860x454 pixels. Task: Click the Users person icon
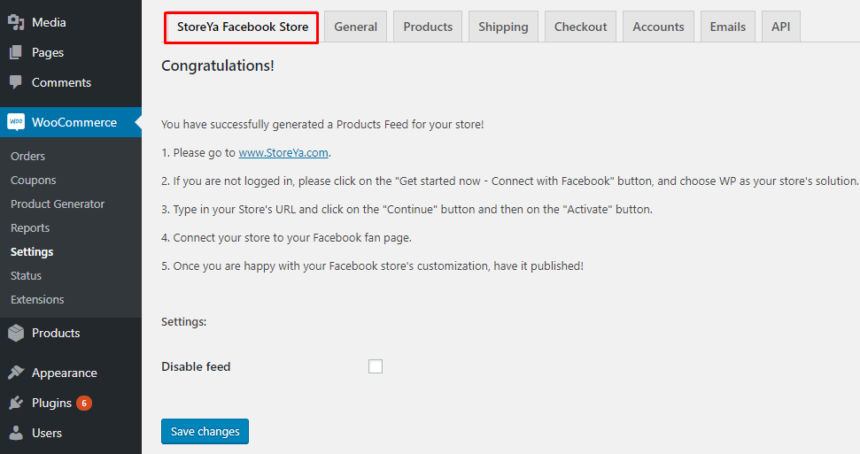pyautogui.click(x=16, y=433)
